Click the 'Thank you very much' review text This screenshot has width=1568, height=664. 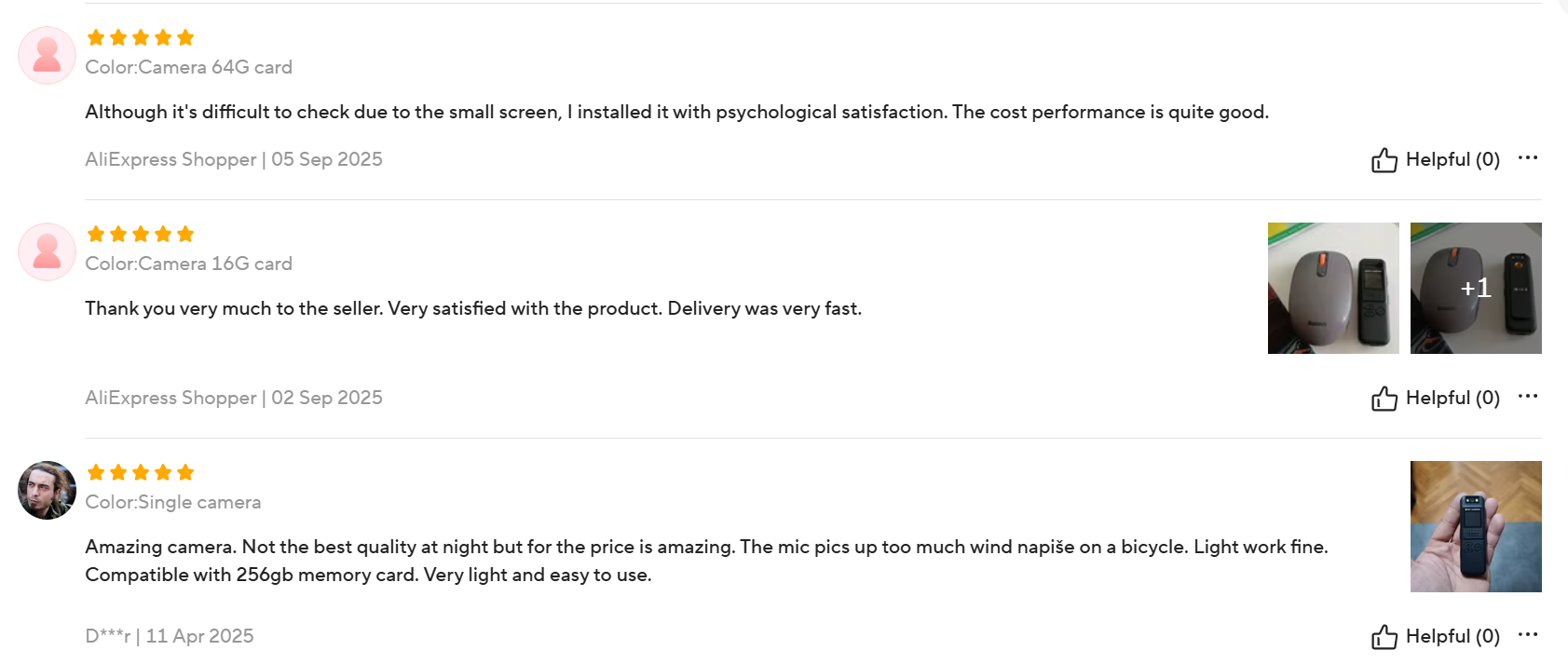point(472,308)
